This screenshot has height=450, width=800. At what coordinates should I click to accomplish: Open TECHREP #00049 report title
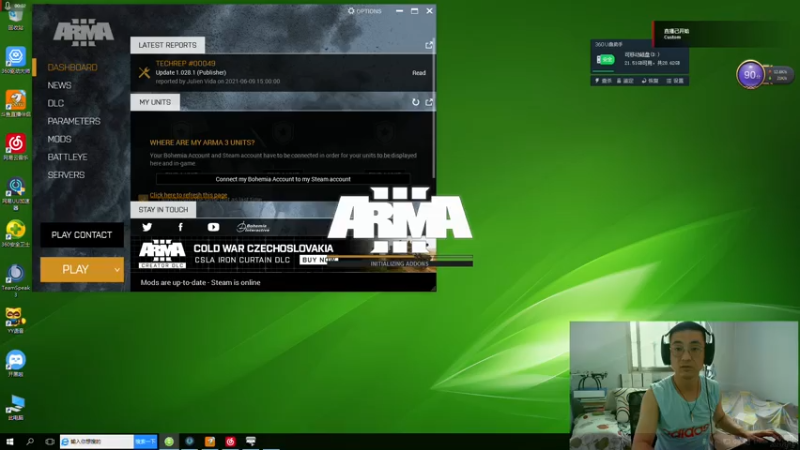pyautogui.click(x=185, y=64)
